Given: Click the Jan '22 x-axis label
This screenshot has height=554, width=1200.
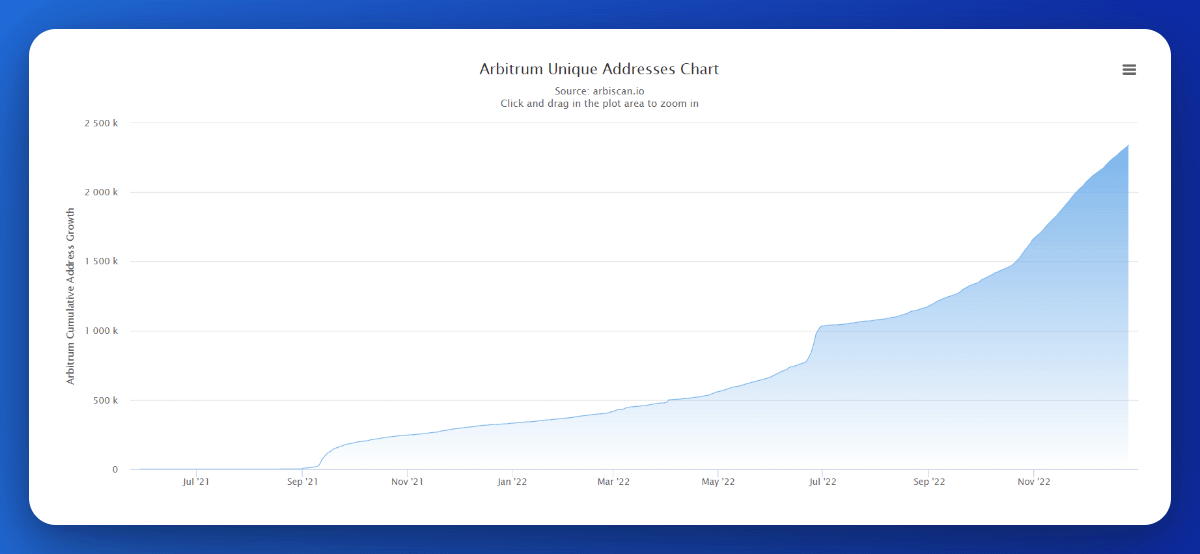Looking at the screenshot, I should [x=512, y=482].
